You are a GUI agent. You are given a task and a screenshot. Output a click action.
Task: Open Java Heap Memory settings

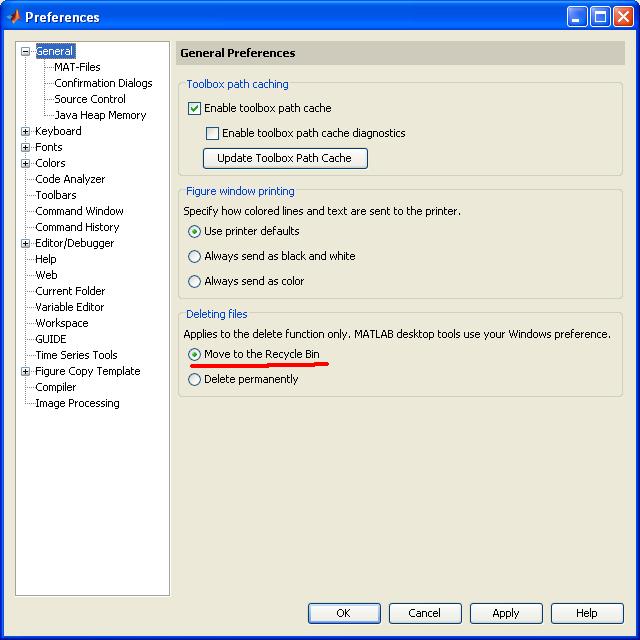tap(100, 115)
